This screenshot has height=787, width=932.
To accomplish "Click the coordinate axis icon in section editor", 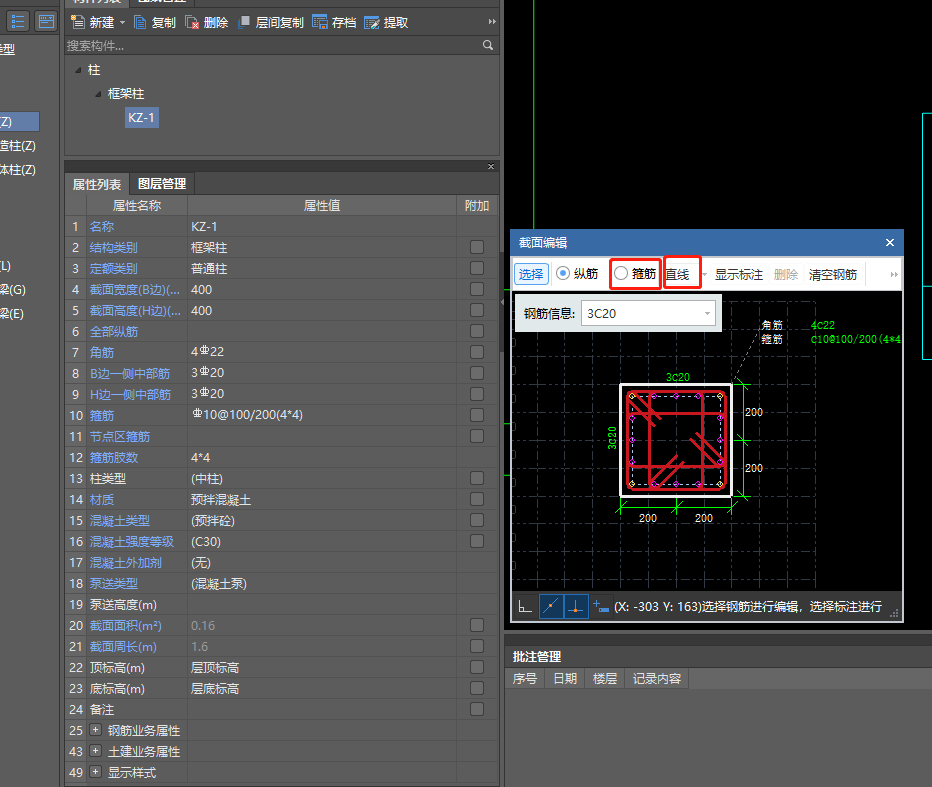I will pos(525,607).
